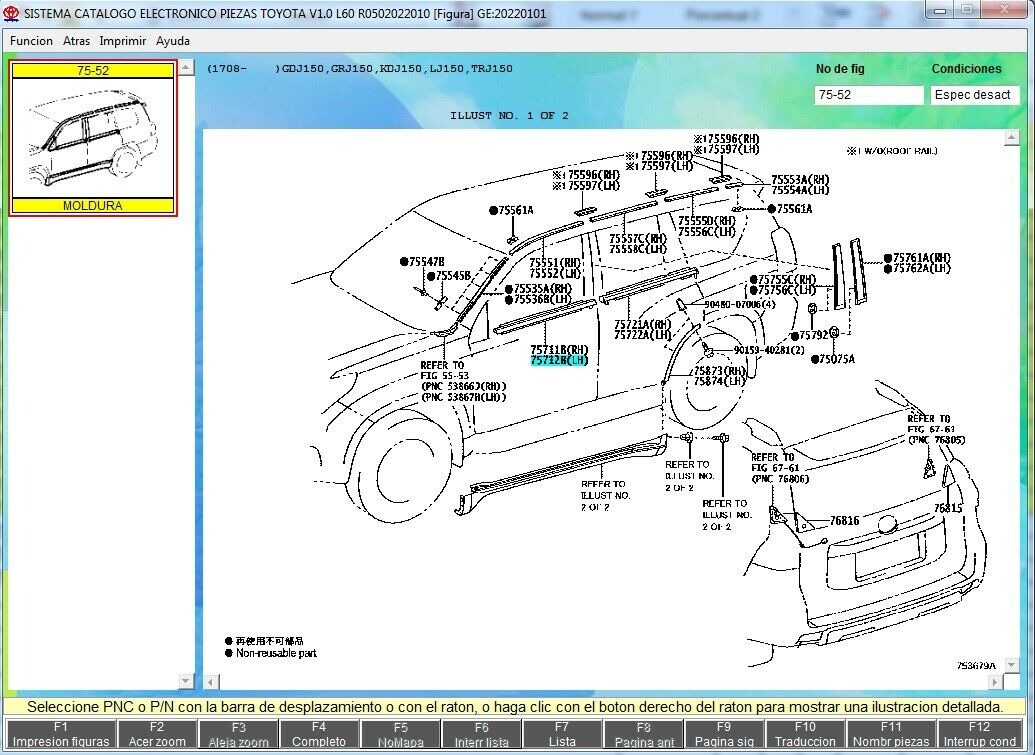
Task: Open the Funcion menu
Action: (31, 41)
